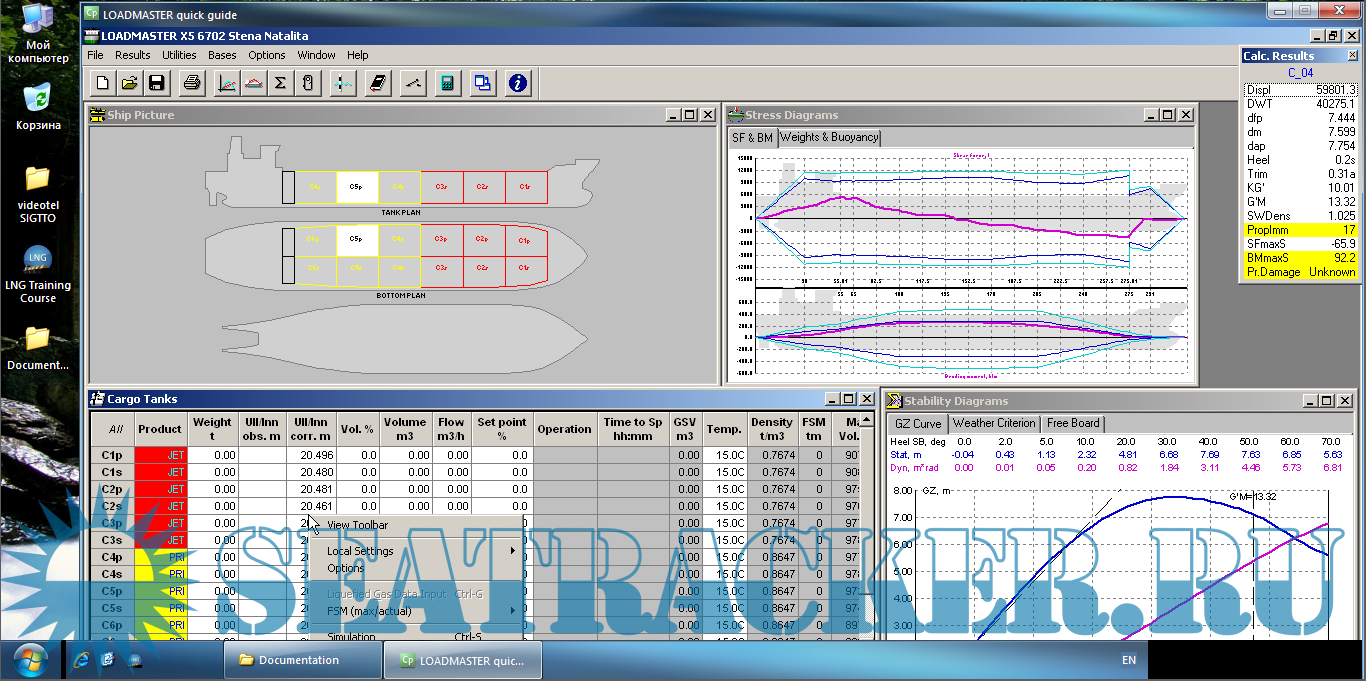Click the New file toolbar icon

point(102,83)
